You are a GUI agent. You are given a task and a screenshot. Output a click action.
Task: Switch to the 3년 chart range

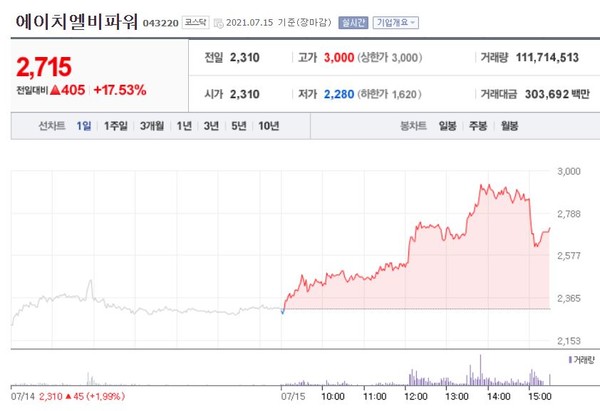[211, 126]
